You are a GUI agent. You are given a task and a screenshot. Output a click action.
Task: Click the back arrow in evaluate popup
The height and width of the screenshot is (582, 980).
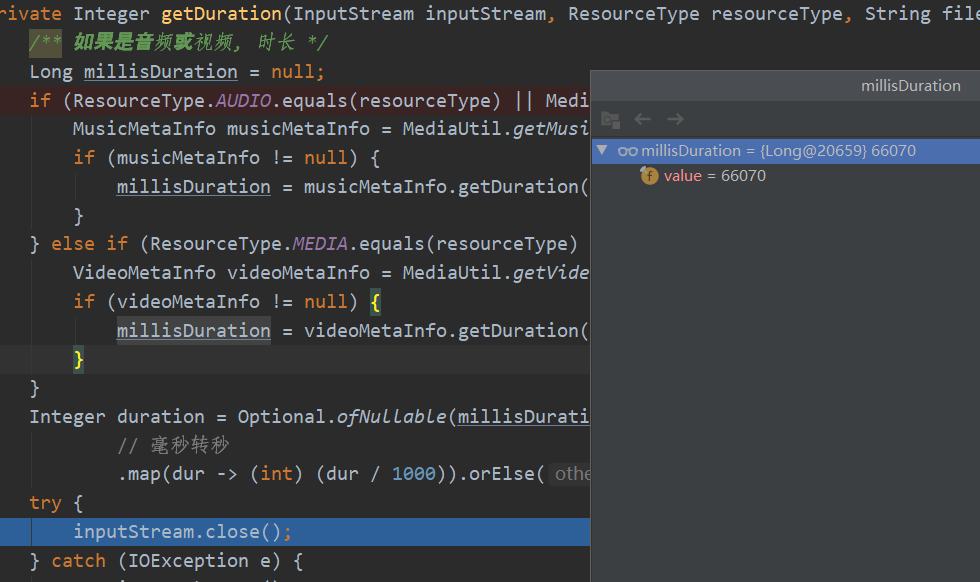tap(642, 119)
